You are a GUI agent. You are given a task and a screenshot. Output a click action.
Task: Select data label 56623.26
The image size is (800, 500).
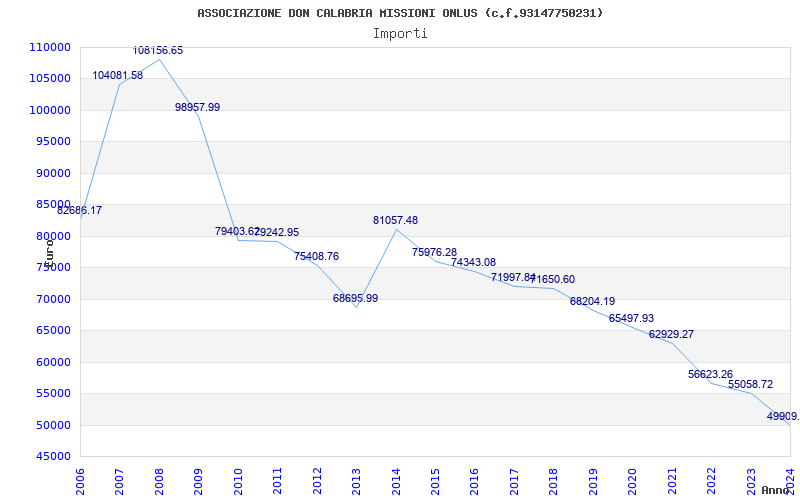[x=710, y=374]
